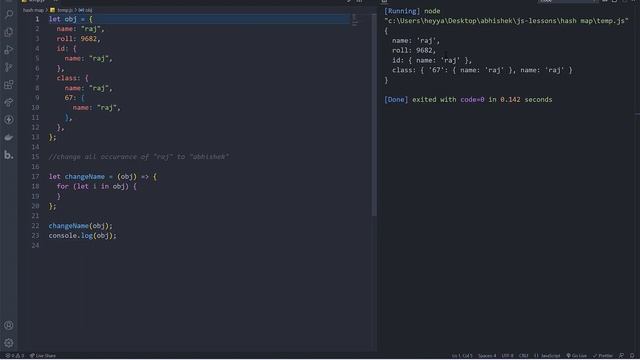Screen dimensions: 640x360
Task: Click 'roll: 9682,' in the code editor
Action: 78,39
